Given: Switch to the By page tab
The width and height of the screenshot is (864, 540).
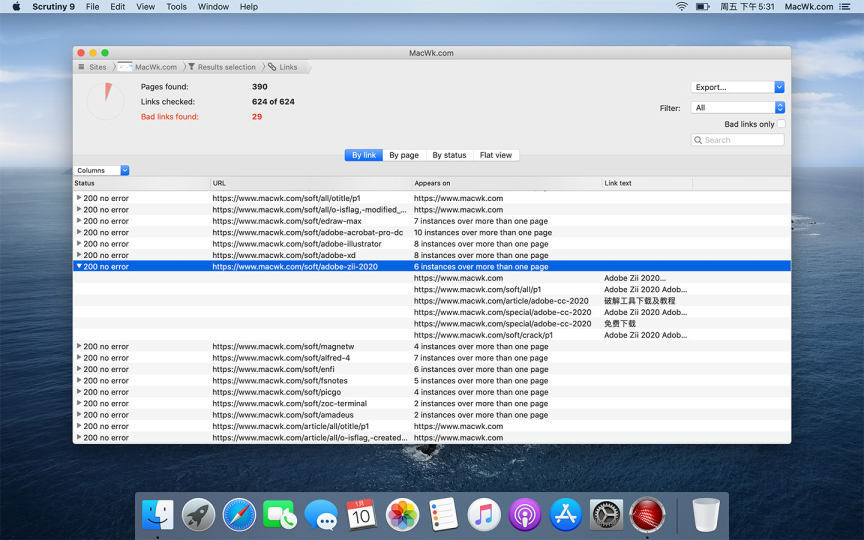Looking at the screenshot, I should (x=404, y=155).
